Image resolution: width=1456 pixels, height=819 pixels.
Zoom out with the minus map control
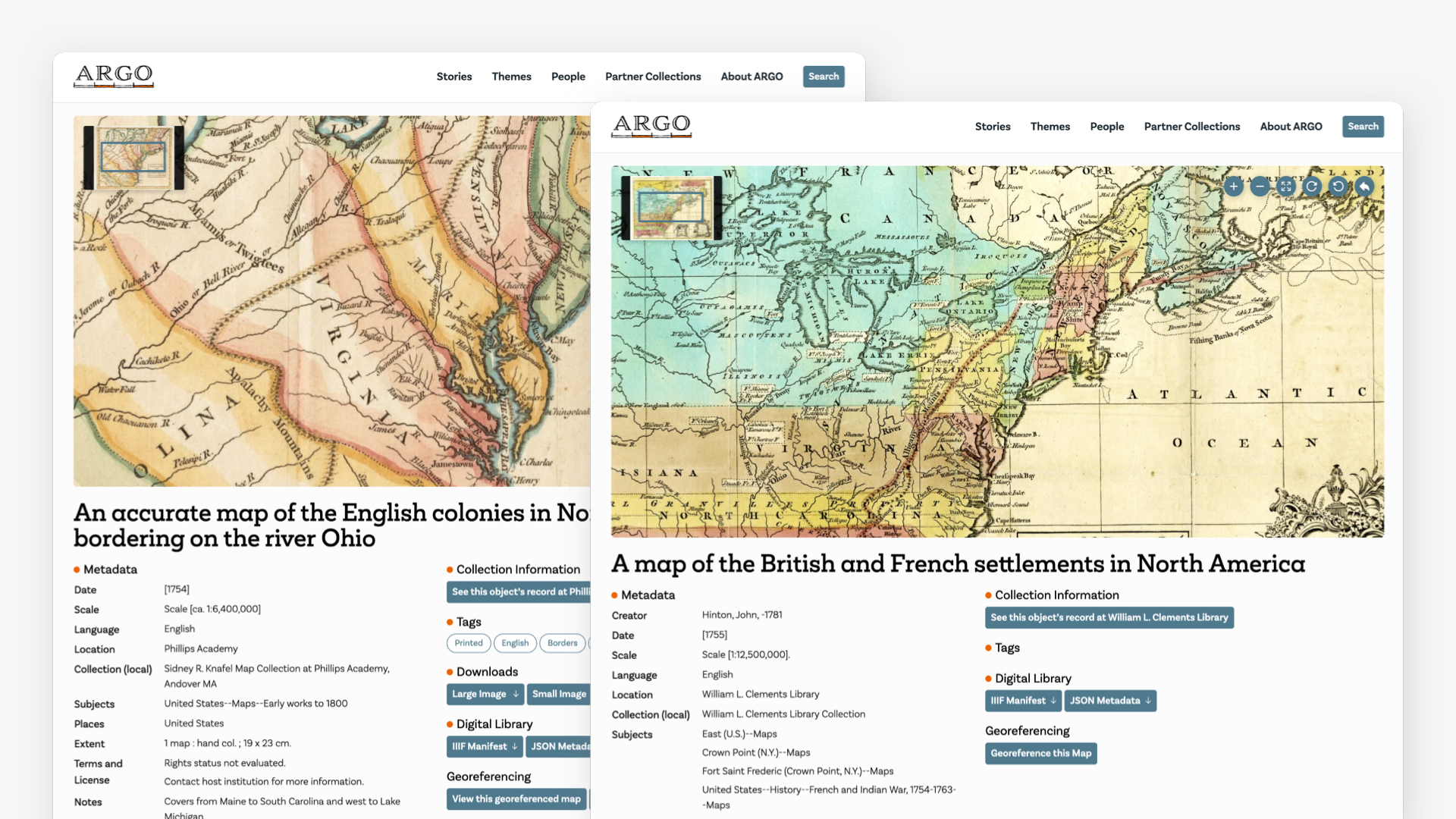coord(1260,186)
